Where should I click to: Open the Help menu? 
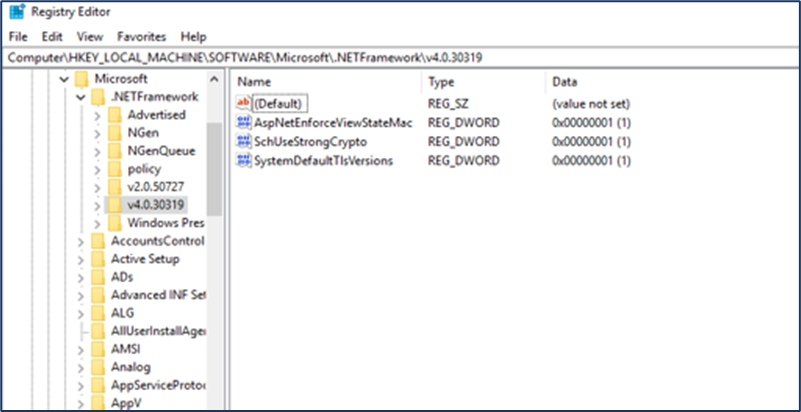193,37
